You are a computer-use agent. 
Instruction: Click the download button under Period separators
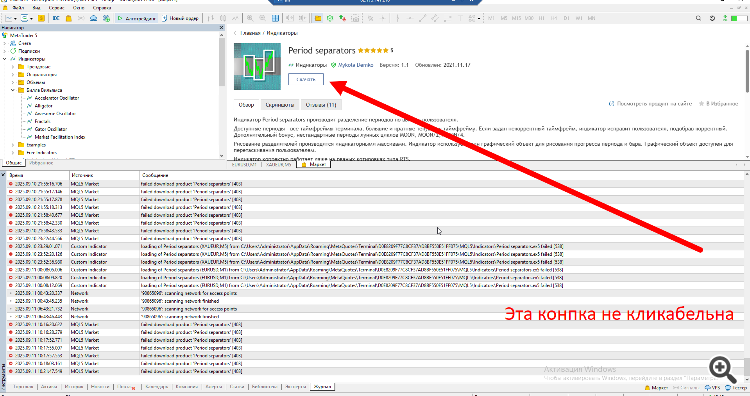306,79
